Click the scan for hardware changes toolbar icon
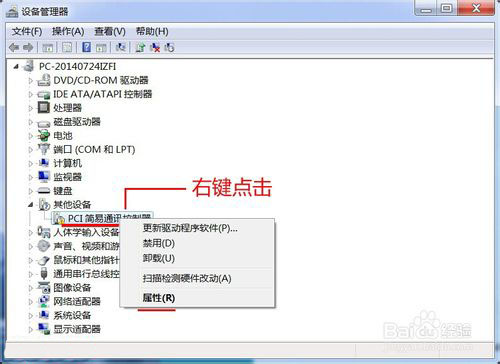The image size is (500, 364). 120,47
